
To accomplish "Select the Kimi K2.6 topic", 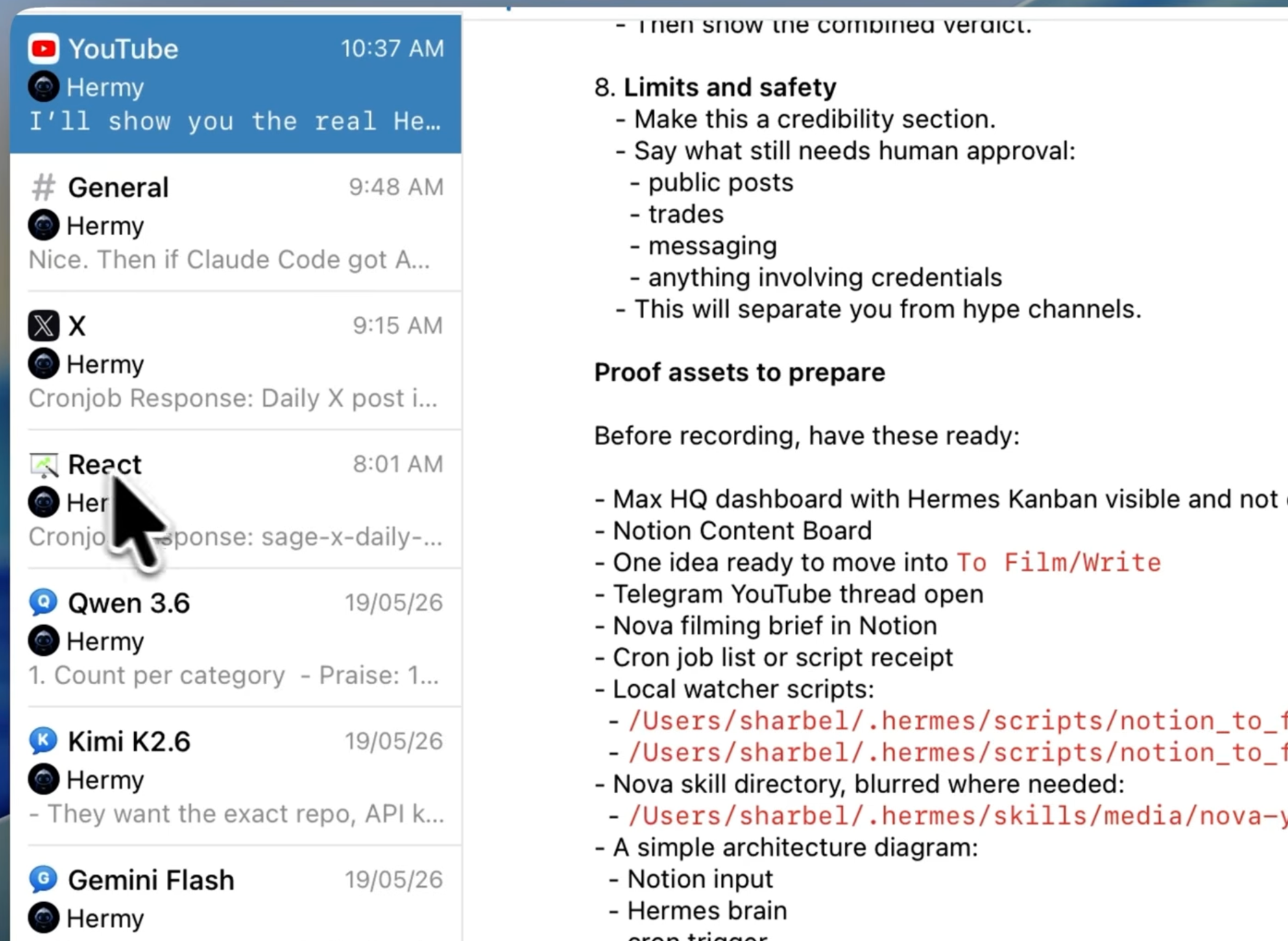I will 236,777.
